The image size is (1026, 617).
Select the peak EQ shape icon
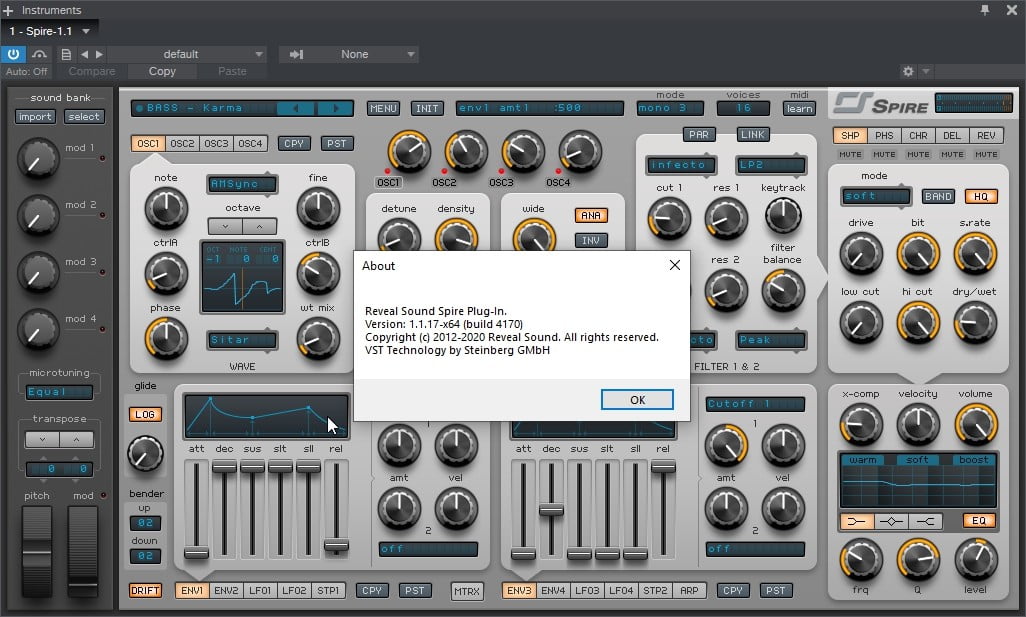click(x=891, y=521)
